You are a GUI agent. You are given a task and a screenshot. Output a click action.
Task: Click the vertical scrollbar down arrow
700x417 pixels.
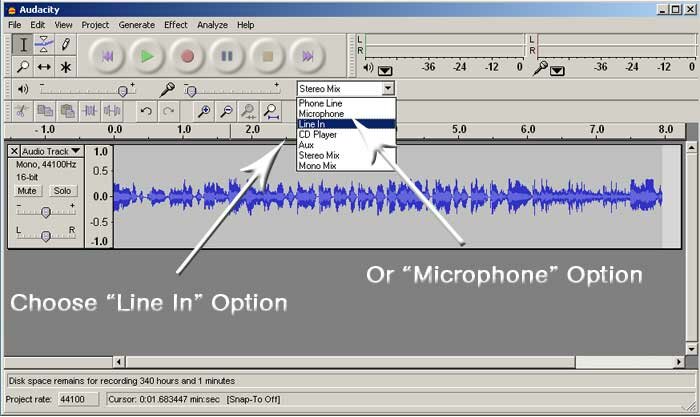tap(692, 349)
